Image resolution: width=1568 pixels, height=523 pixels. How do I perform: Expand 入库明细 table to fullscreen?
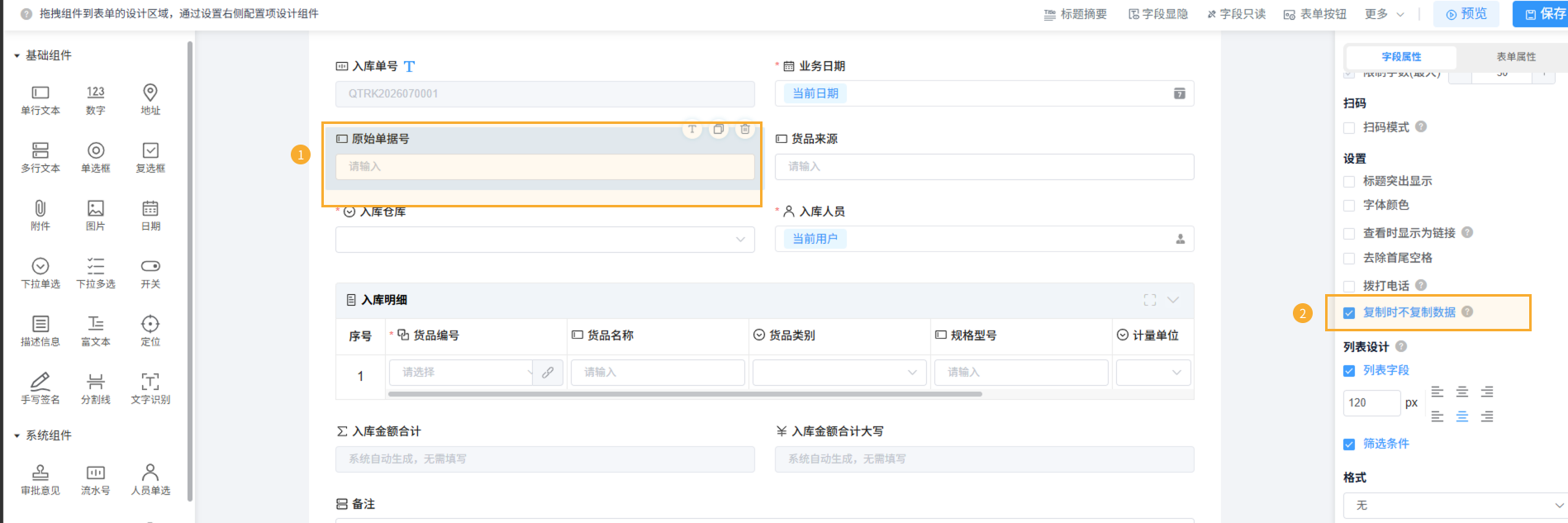click(x=1150, y=300)
